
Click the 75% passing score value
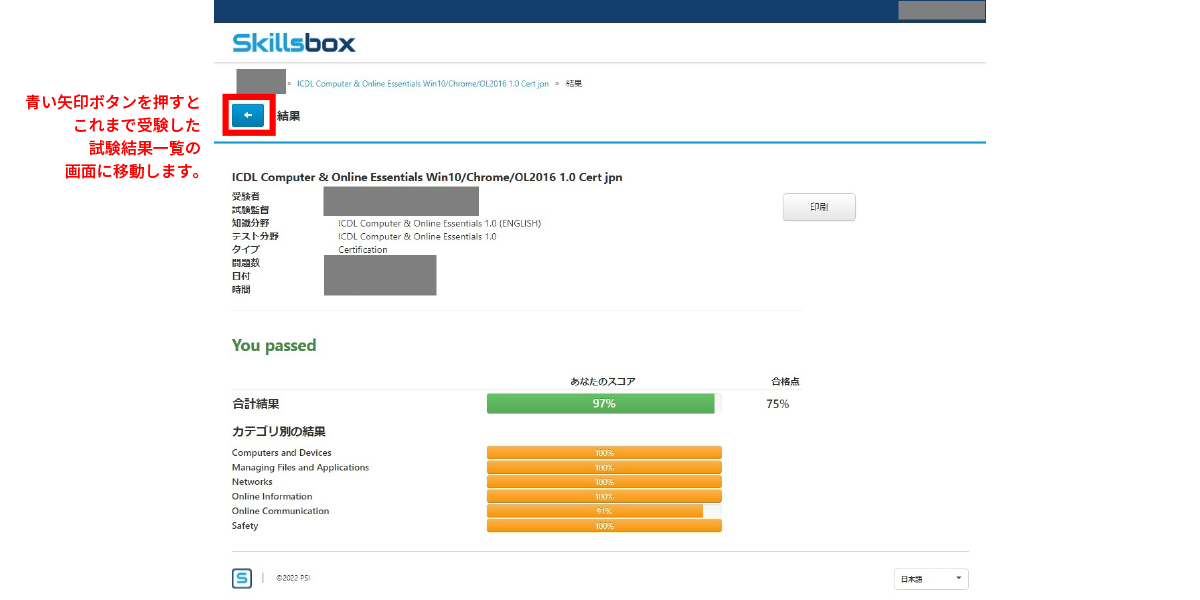(778, 404)
